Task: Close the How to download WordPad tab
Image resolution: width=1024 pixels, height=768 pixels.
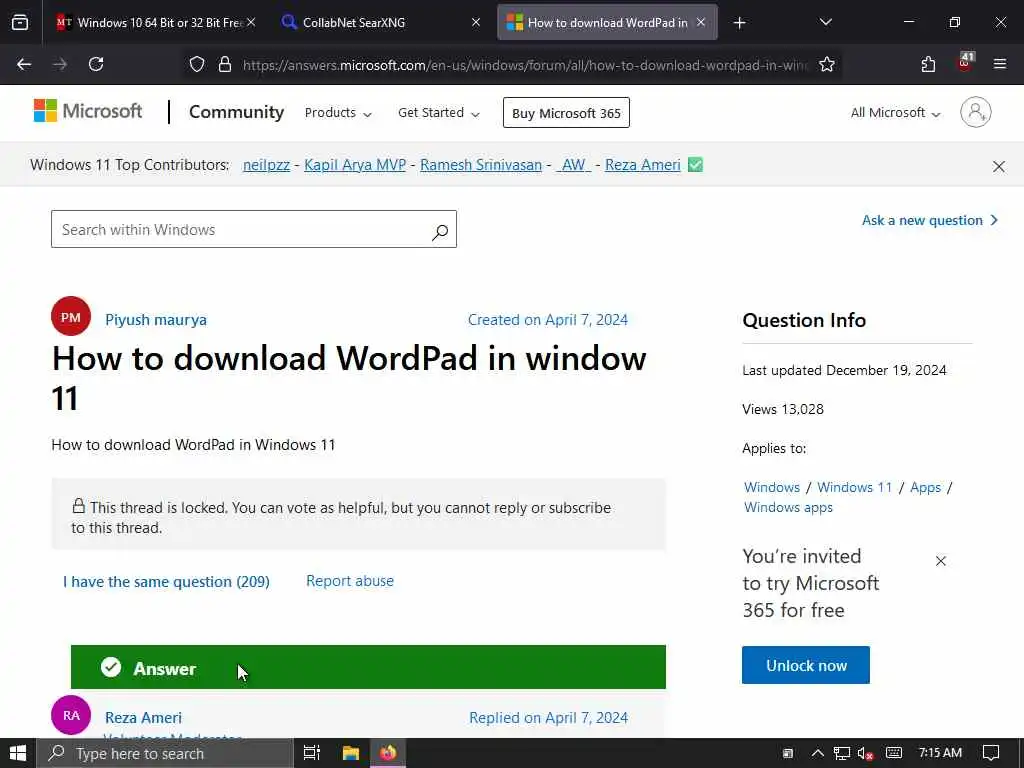Action: point(701,22)
